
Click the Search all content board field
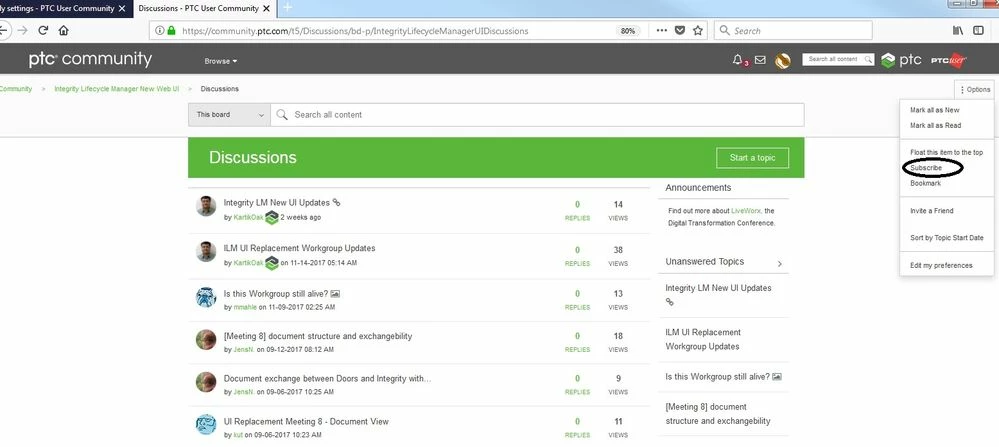[x=537, y=115]
